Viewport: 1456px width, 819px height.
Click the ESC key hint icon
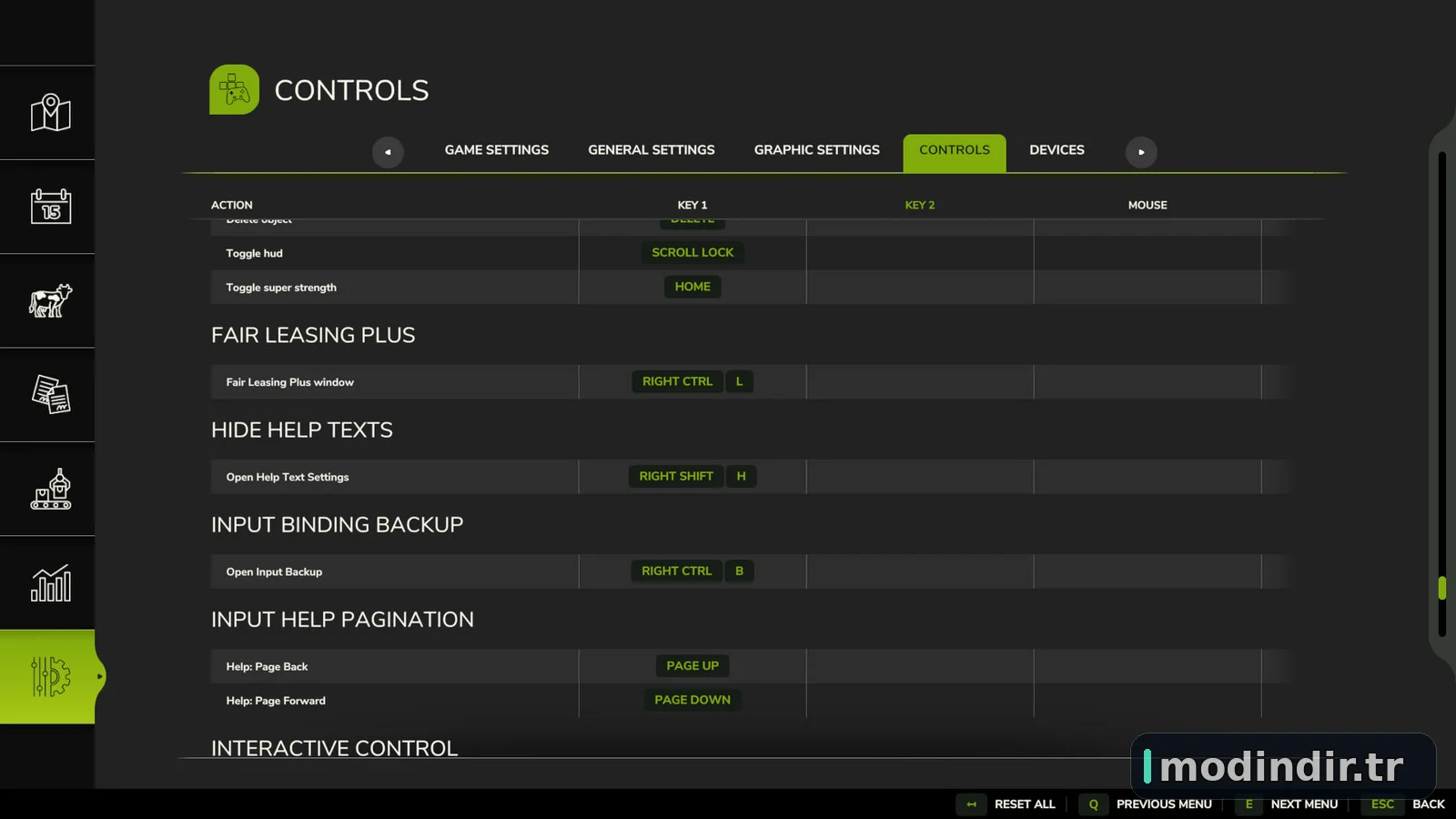tap(1382, 804)
